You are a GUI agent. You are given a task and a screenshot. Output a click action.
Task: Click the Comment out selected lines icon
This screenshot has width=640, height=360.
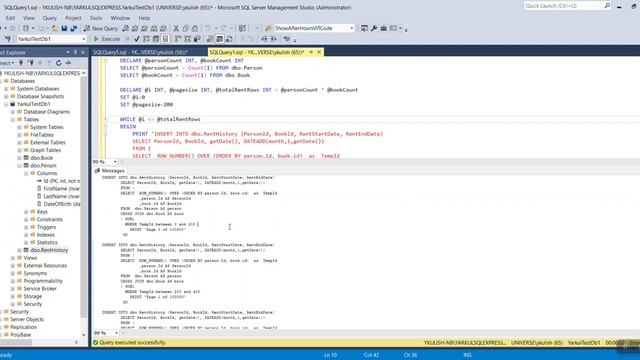[x=242, y=39]
